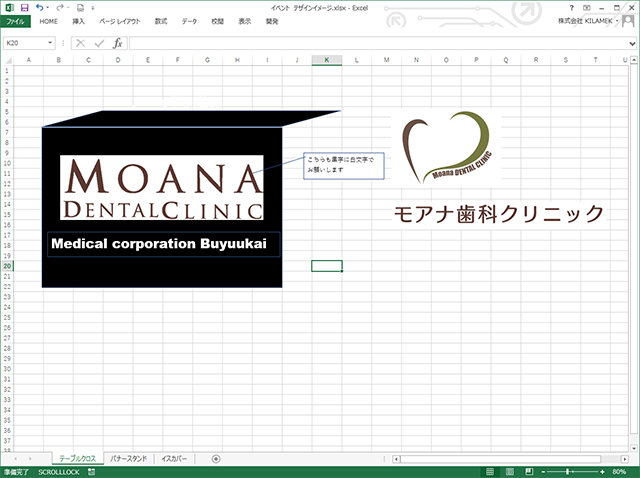This screenshot has height=478, width=640.
Task: Expand the formula bar with chevron
Action: [x=632, y=43]
